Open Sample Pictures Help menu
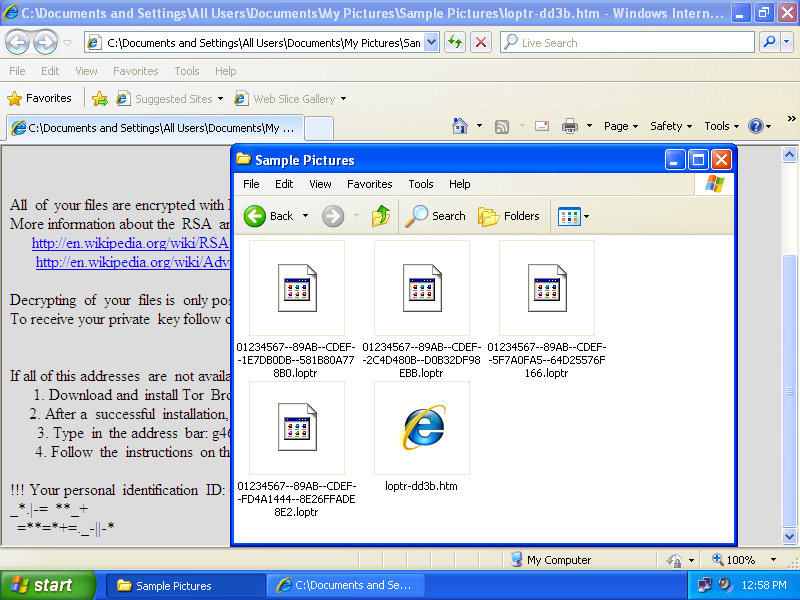800x600 pixels. point(460,184)
